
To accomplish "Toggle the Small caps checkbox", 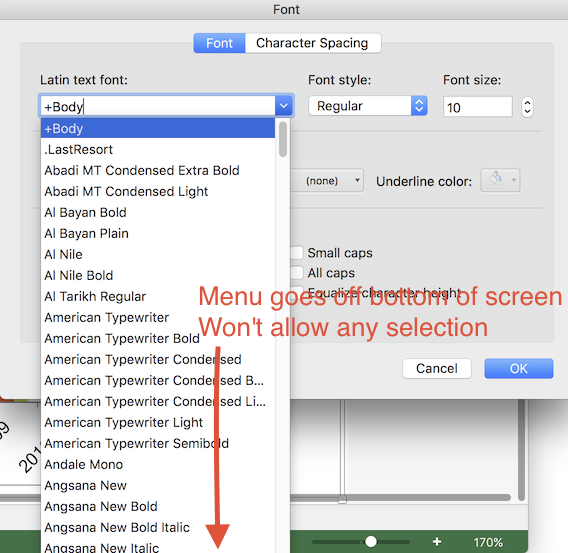I will (297, 252).
